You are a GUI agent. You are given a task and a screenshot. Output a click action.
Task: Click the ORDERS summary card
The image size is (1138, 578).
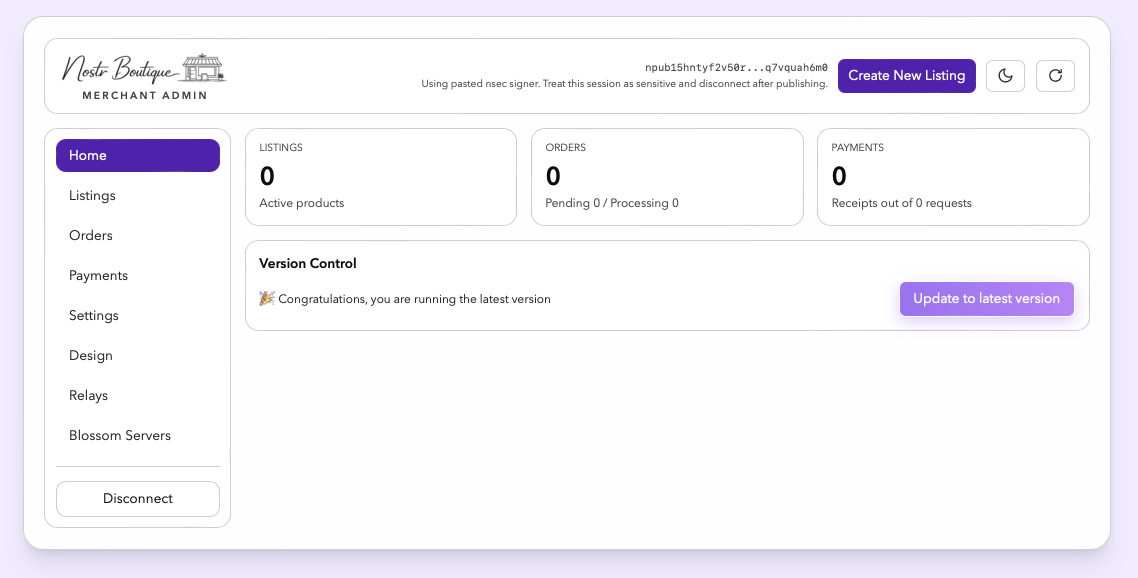[667, 177]
